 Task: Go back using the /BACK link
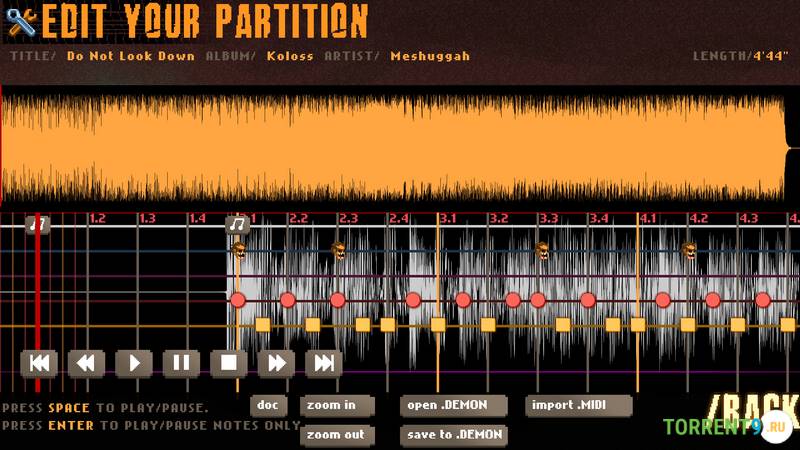[753, 410]
